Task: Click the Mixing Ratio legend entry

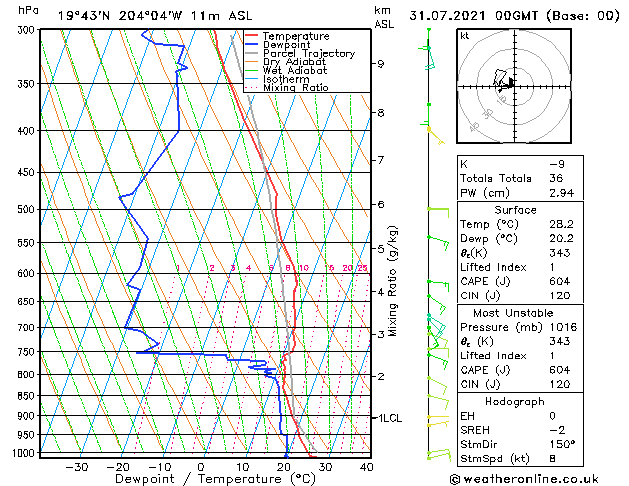Action: (286, 88)
